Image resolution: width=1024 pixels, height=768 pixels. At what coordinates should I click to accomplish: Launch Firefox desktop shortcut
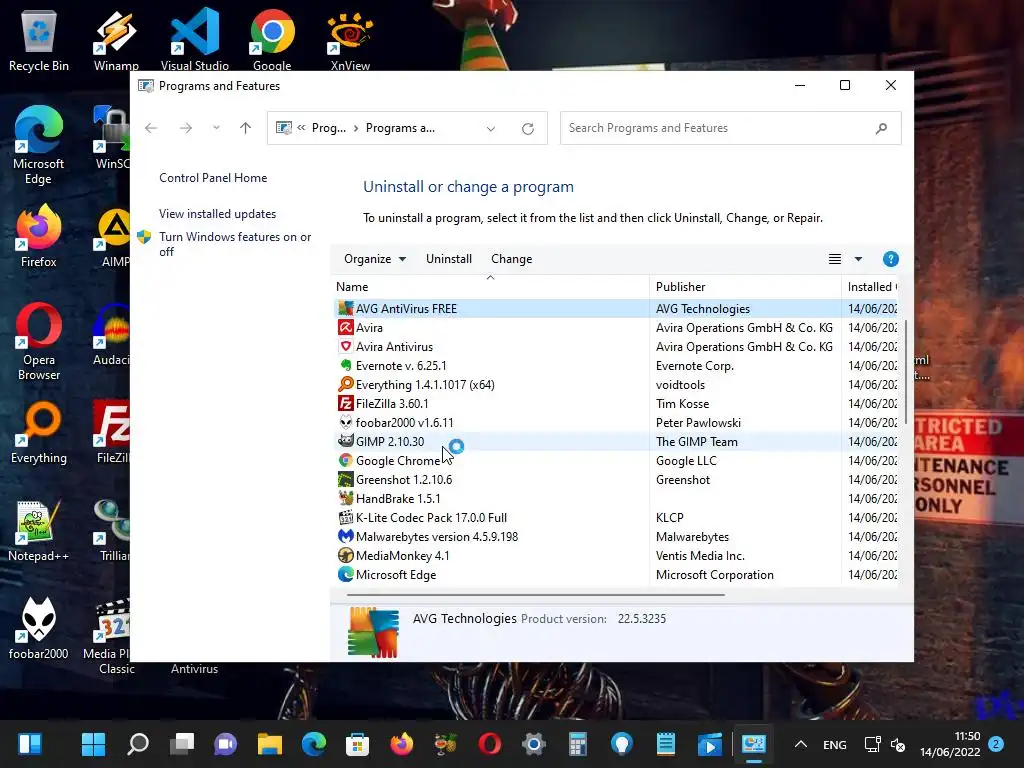point(39,236)
